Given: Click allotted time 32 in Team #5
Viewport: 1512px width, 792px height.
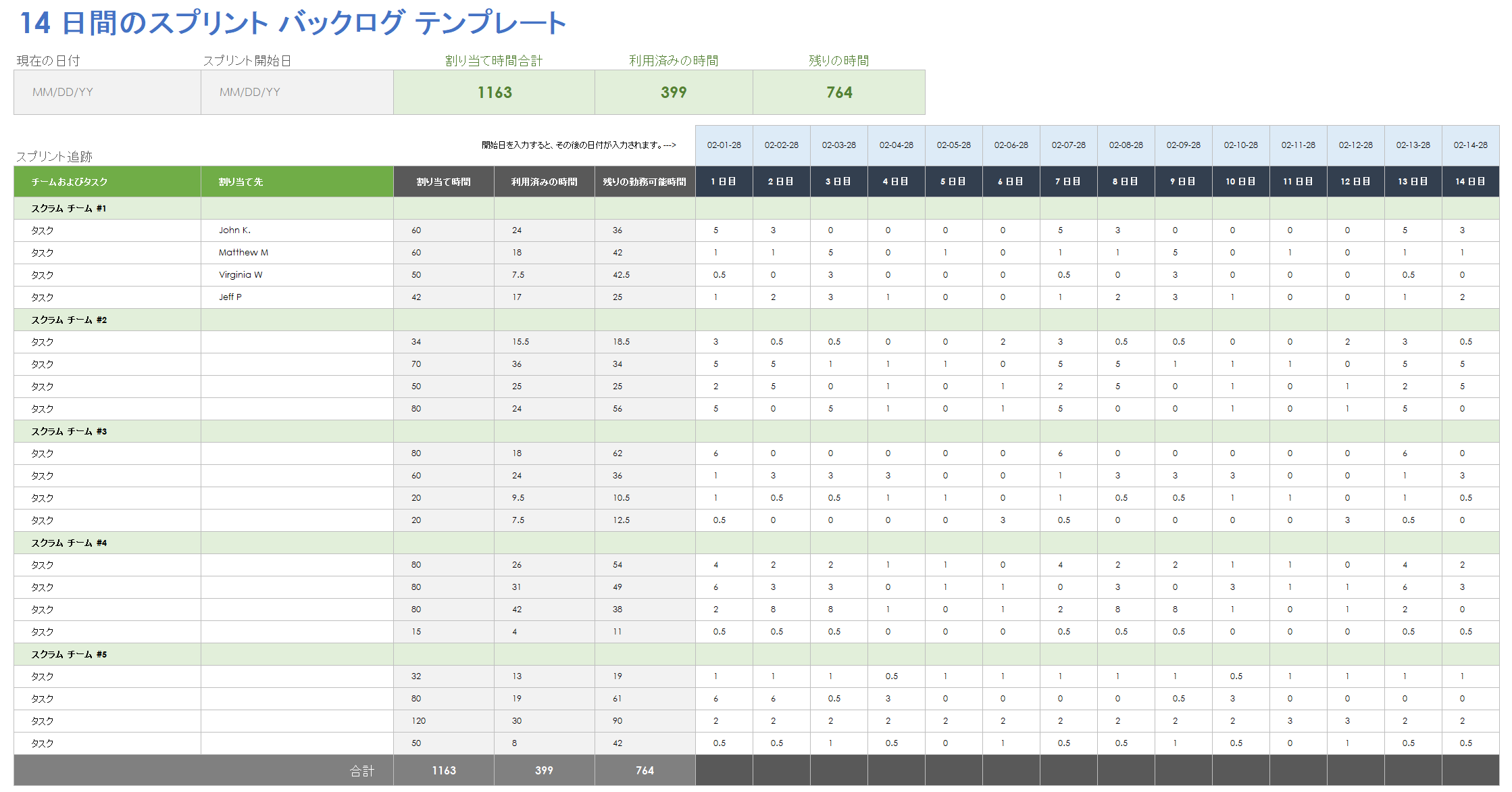Looking at the screenshot, I should tap(444, 676).
